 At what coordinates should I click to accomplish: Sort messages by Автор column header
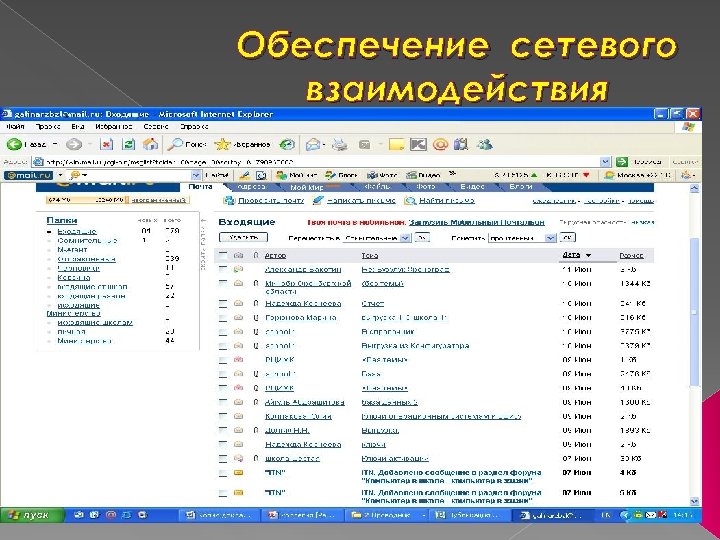275,255
